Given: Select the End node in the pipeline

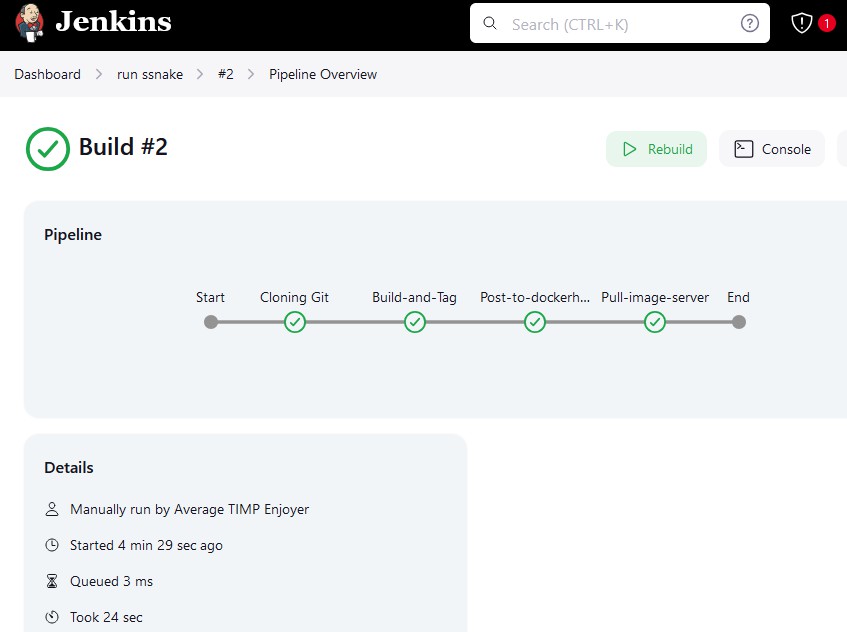Looking at the screenshot, I should (739, 322).
